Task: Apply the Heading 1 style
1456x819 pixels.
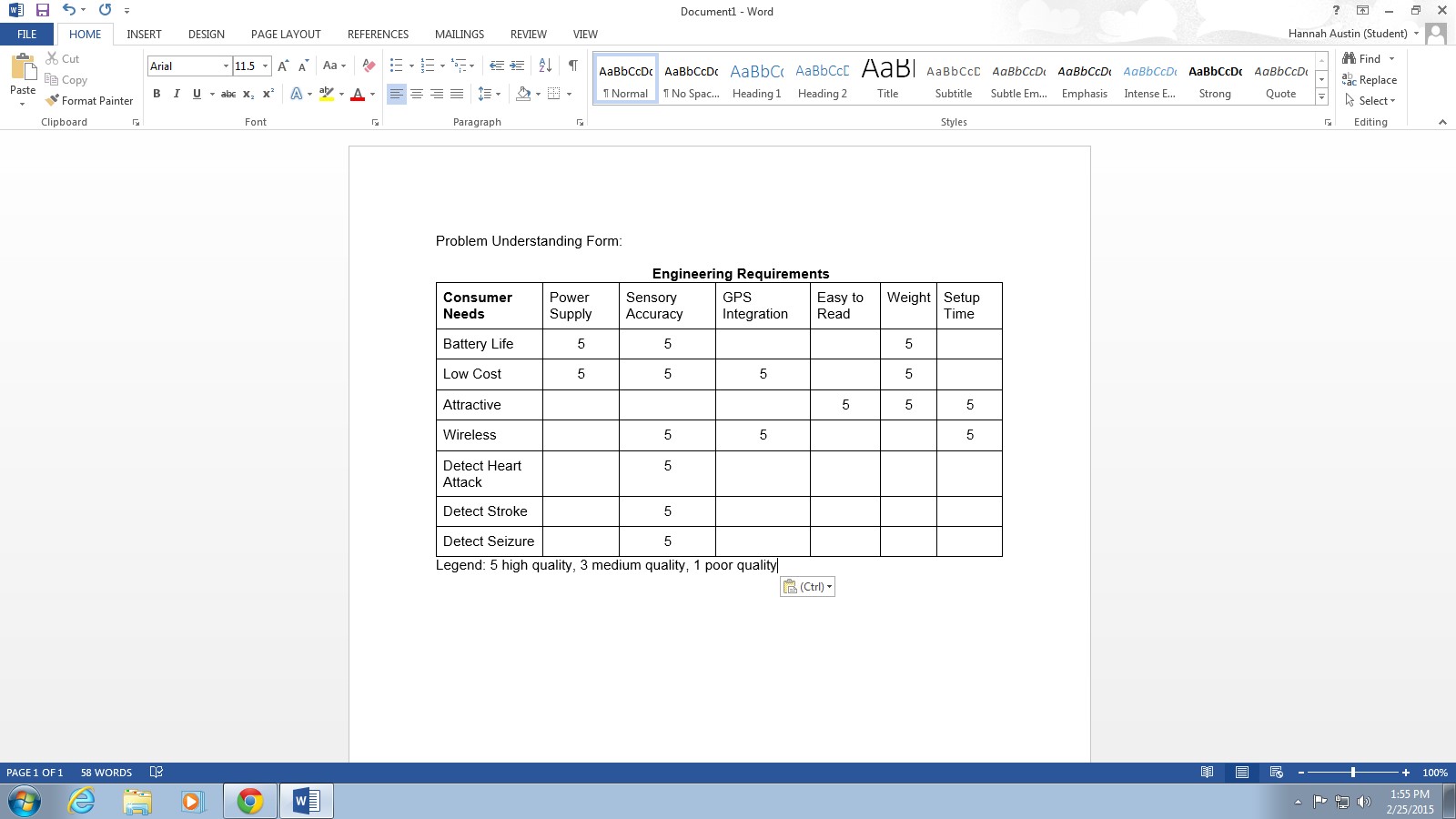Action: (x=756, y=79)
